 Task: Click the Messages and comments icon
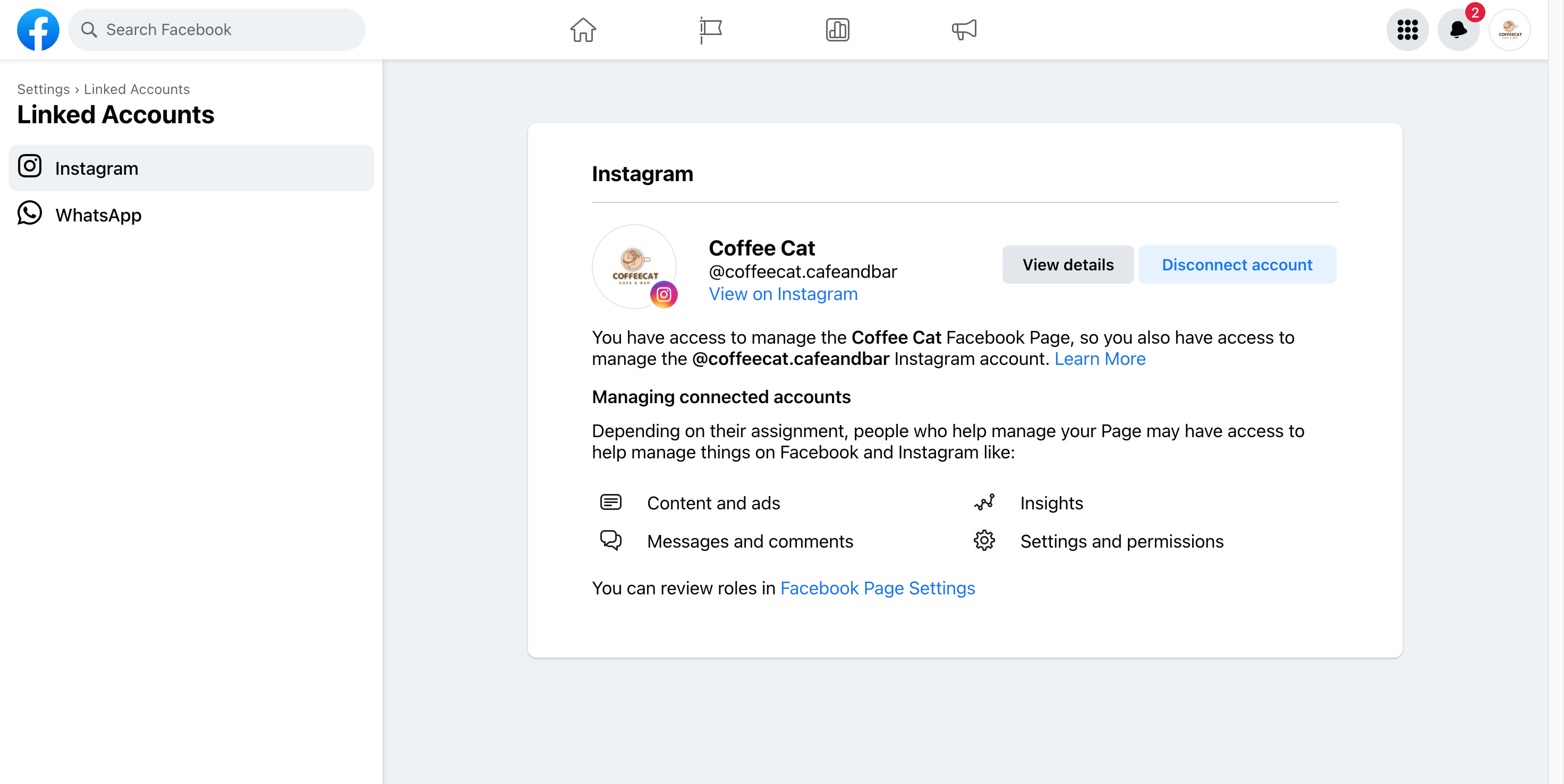point(611,540)
